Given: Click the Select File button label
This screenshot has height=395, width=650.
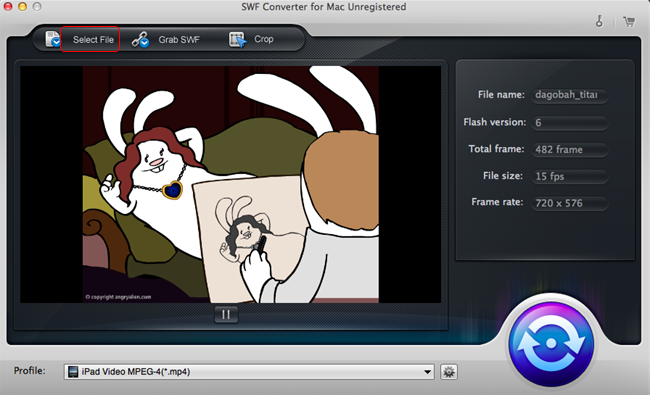Looking at the screenshot, I should 93,40.
